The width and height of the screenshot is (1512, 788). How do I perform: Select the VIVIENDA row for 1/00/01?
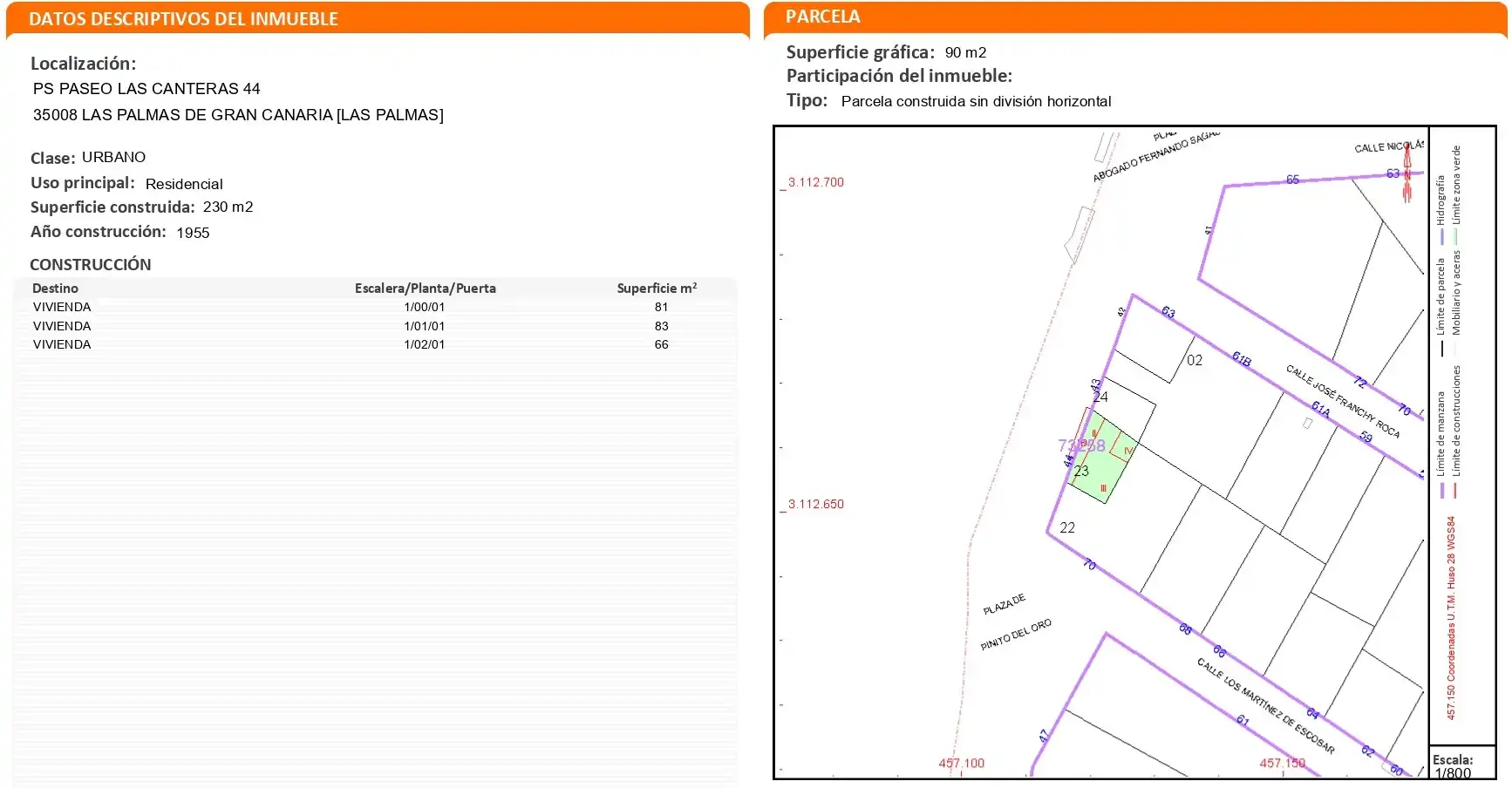click(x=375, y=307)
